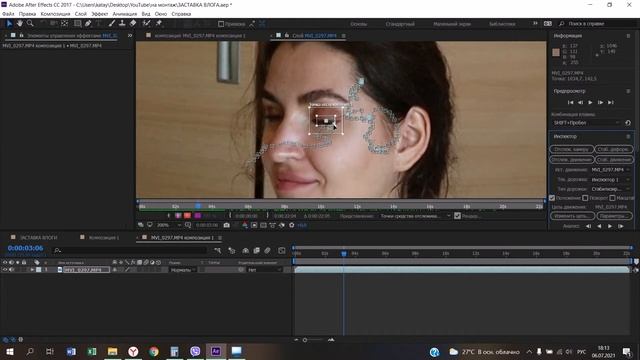This screenshot has height=360, width=640.
Task: Select the Roto Brush tool
Action: click(147, 24)
